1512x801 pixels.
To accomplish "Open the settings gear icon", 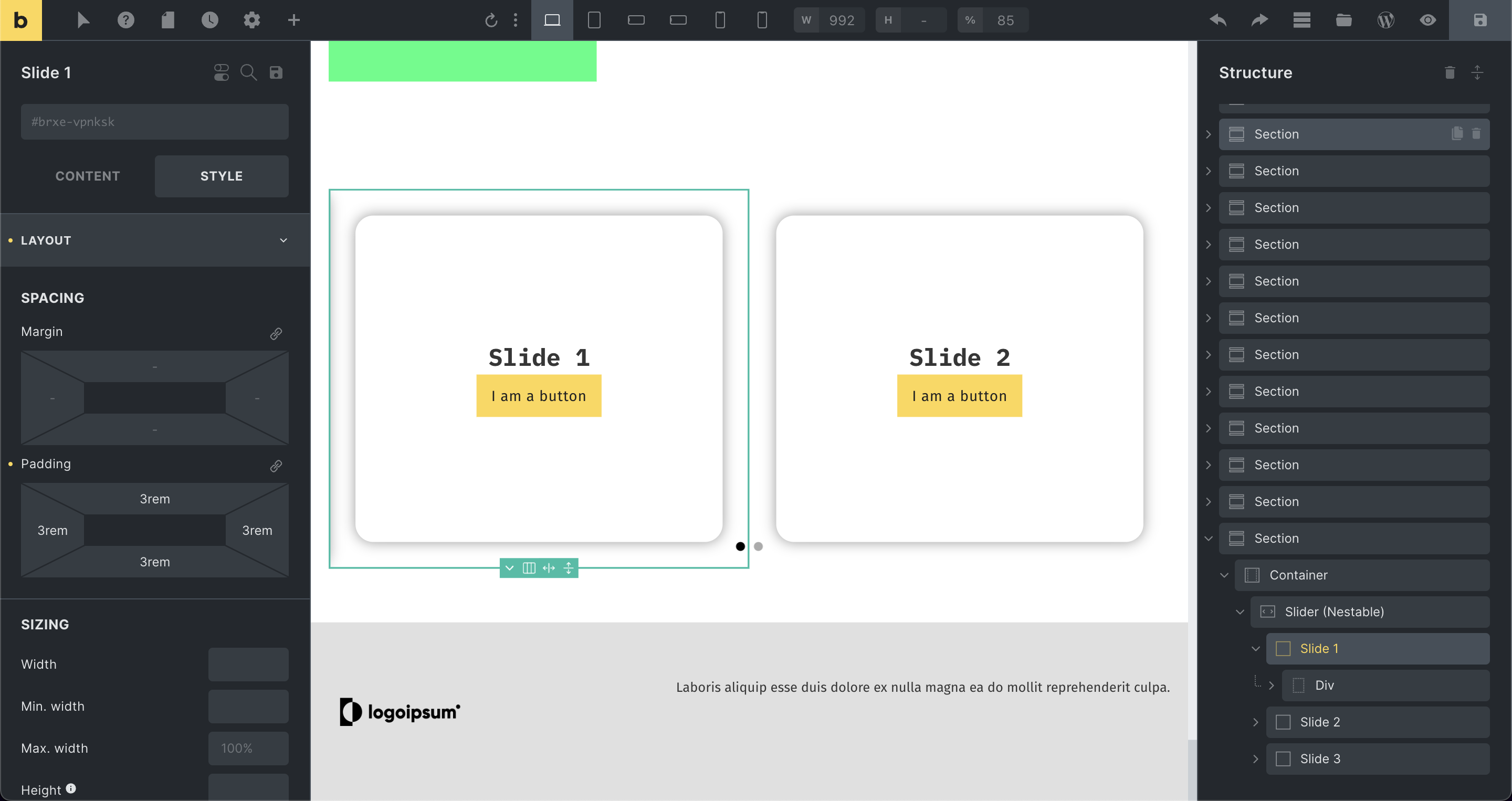I will click(x=252, y=20).
